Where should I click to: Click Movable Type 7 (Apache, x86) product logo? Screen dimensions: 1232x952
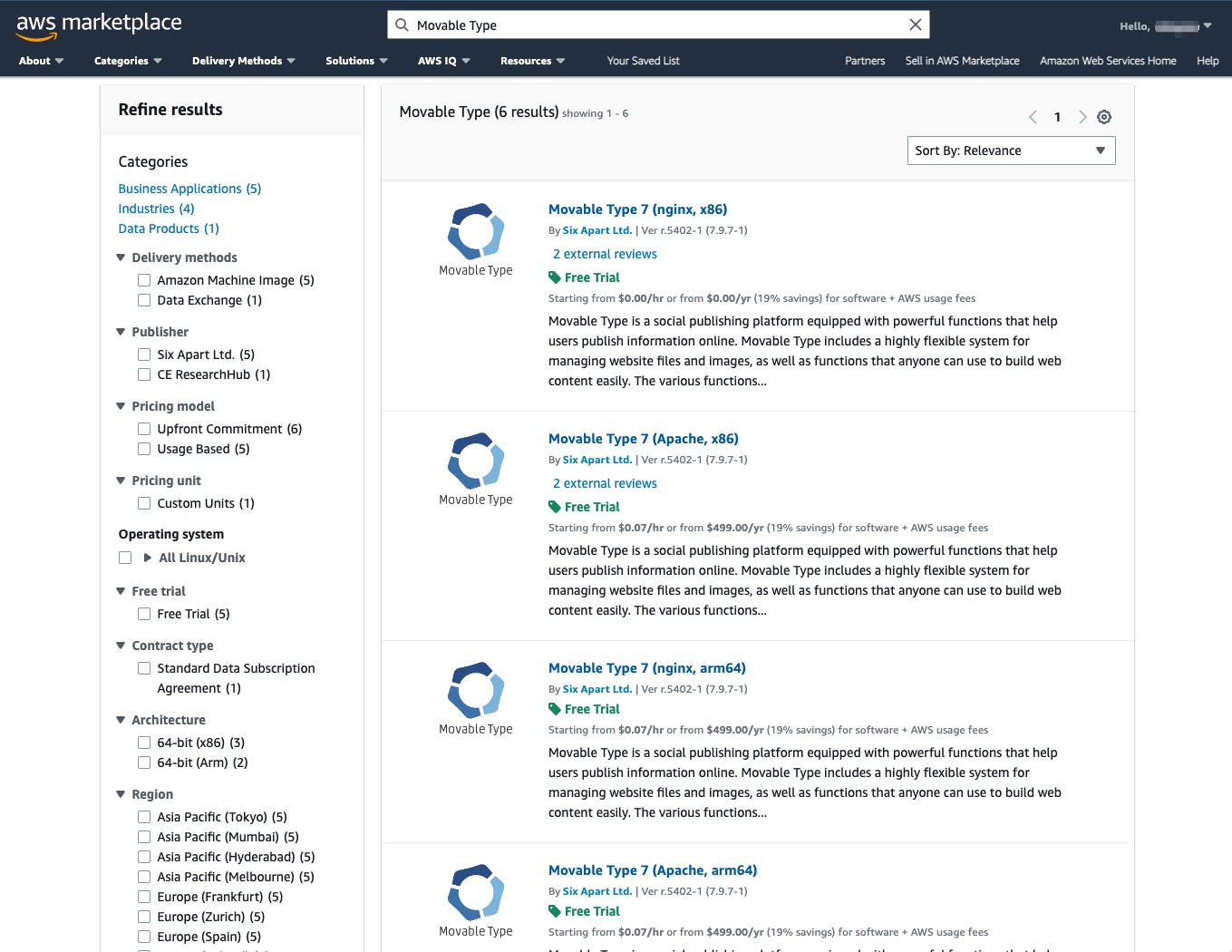click(x=475, y=461)
